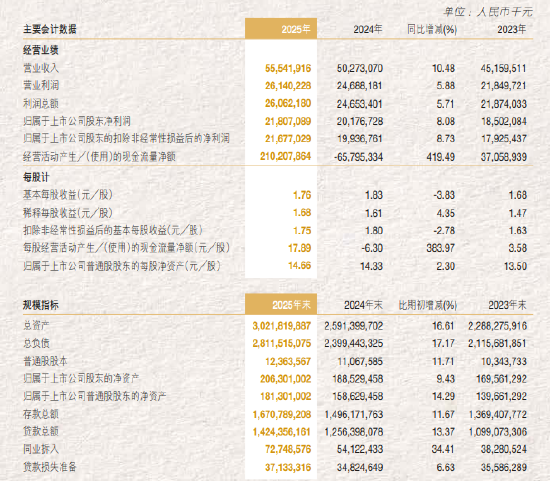
Task: Select percentage 383.97
Action: click(441, 248)
